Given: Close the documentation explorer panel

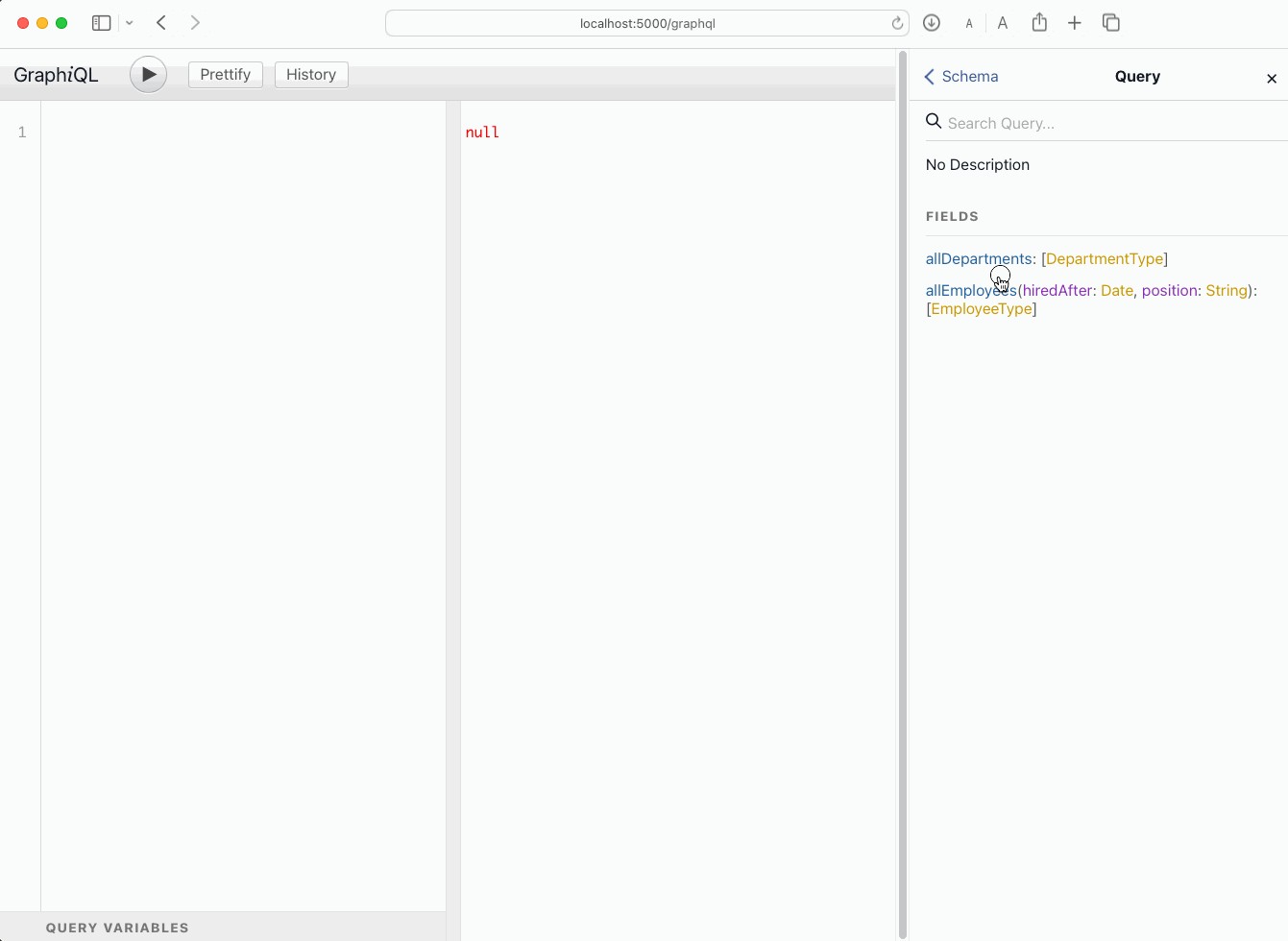Looking at the screenshot, I should pos(1271,79).
